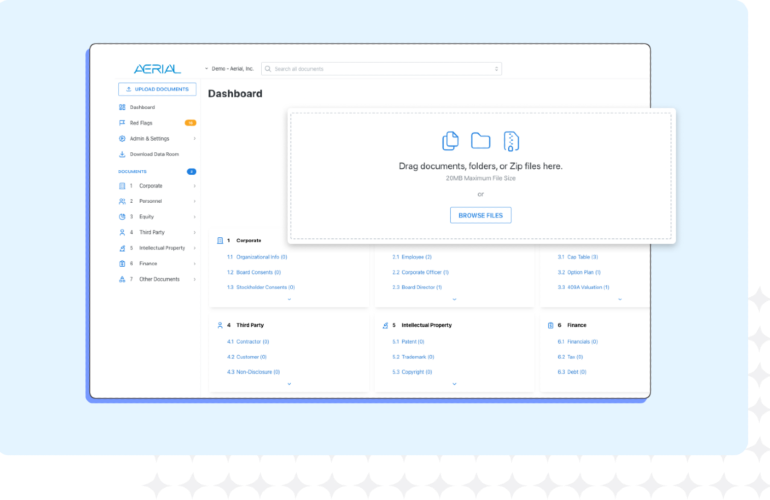Click the blue Documents count badge
Viewport: 770px width, 500px height.
tap(192, 171)
